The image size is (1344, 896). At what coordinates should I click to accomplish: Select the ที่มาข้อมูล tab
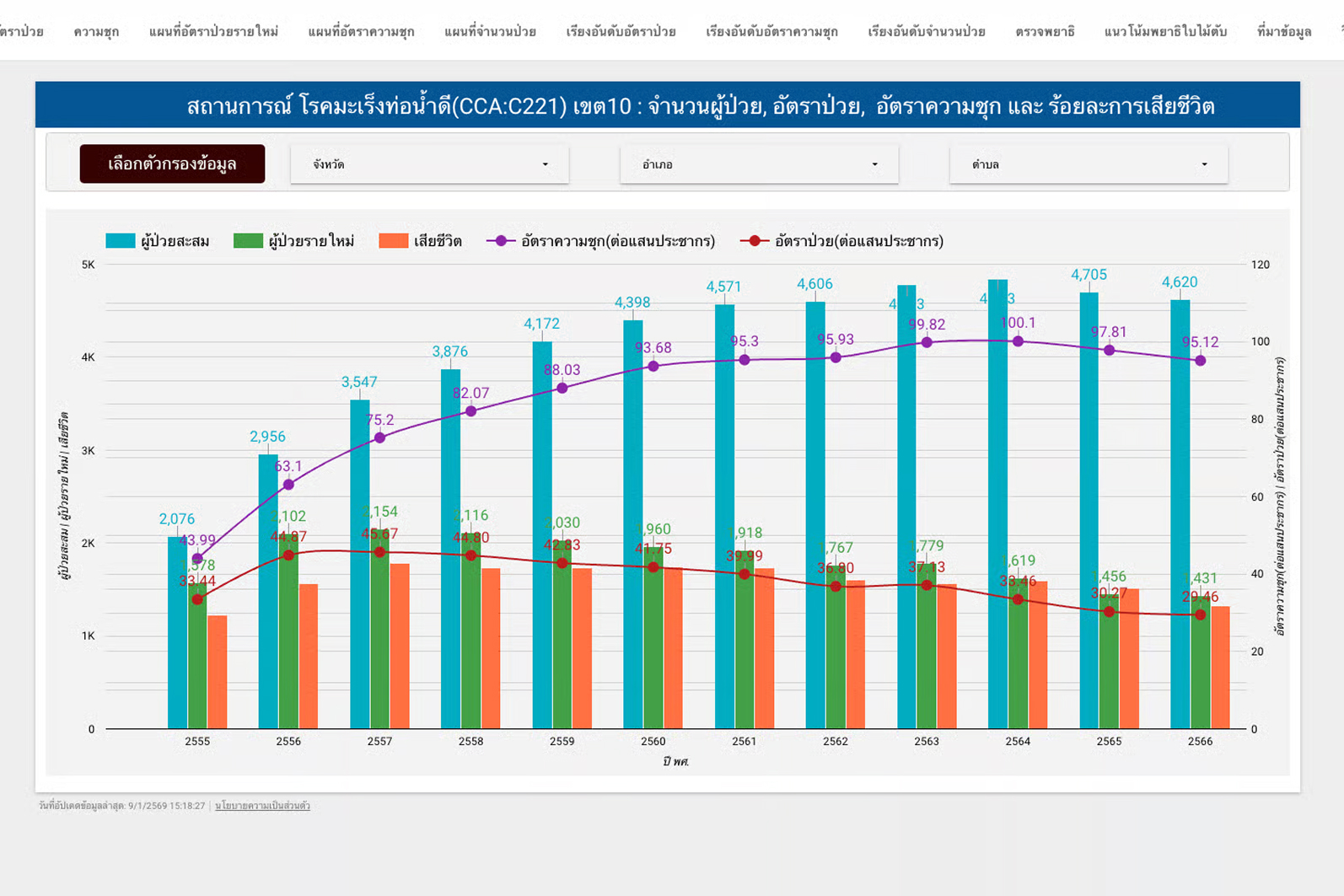(1283, 32)
